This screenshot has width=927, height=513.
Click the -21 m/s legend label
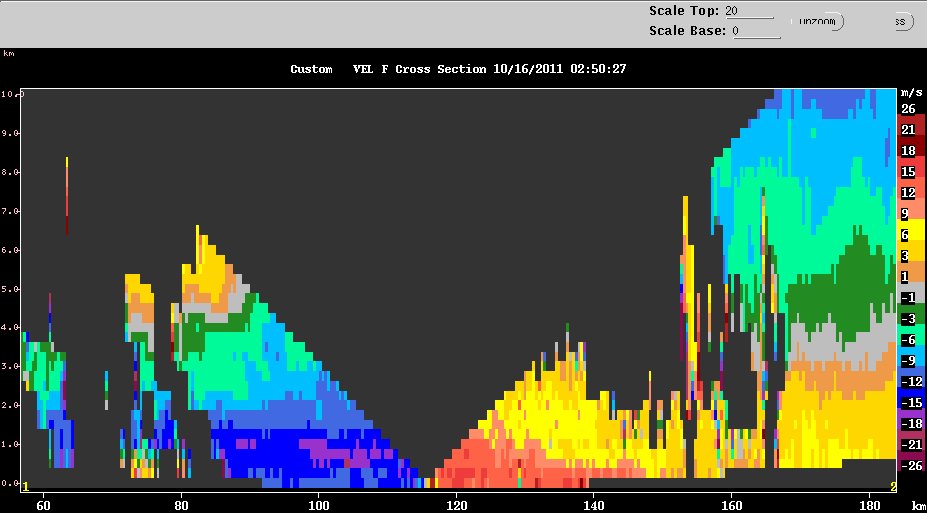click(911, 444)
